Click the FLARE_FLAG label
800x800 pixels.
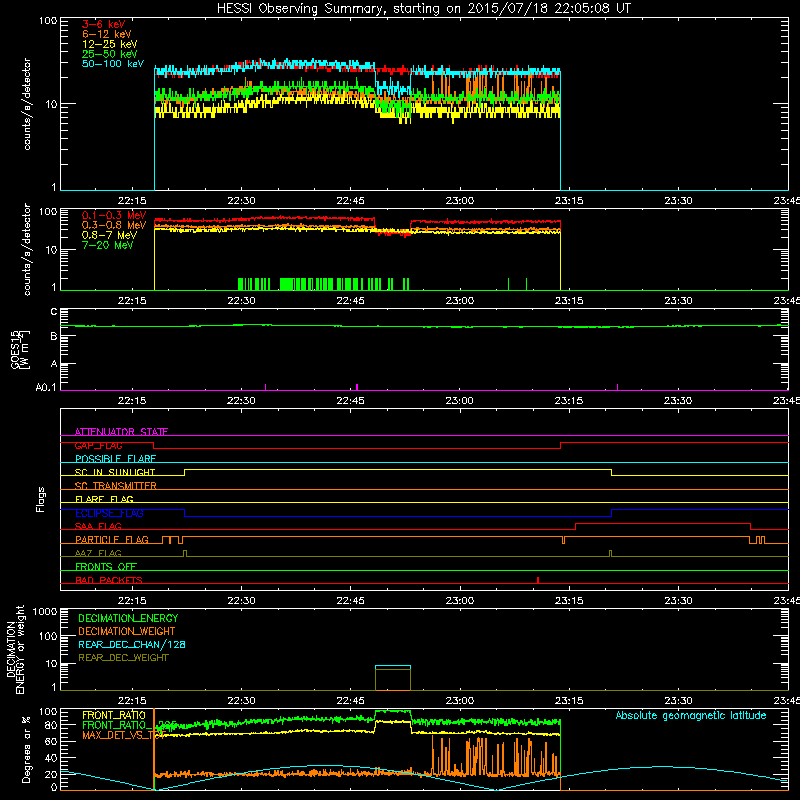pos(104,499)
